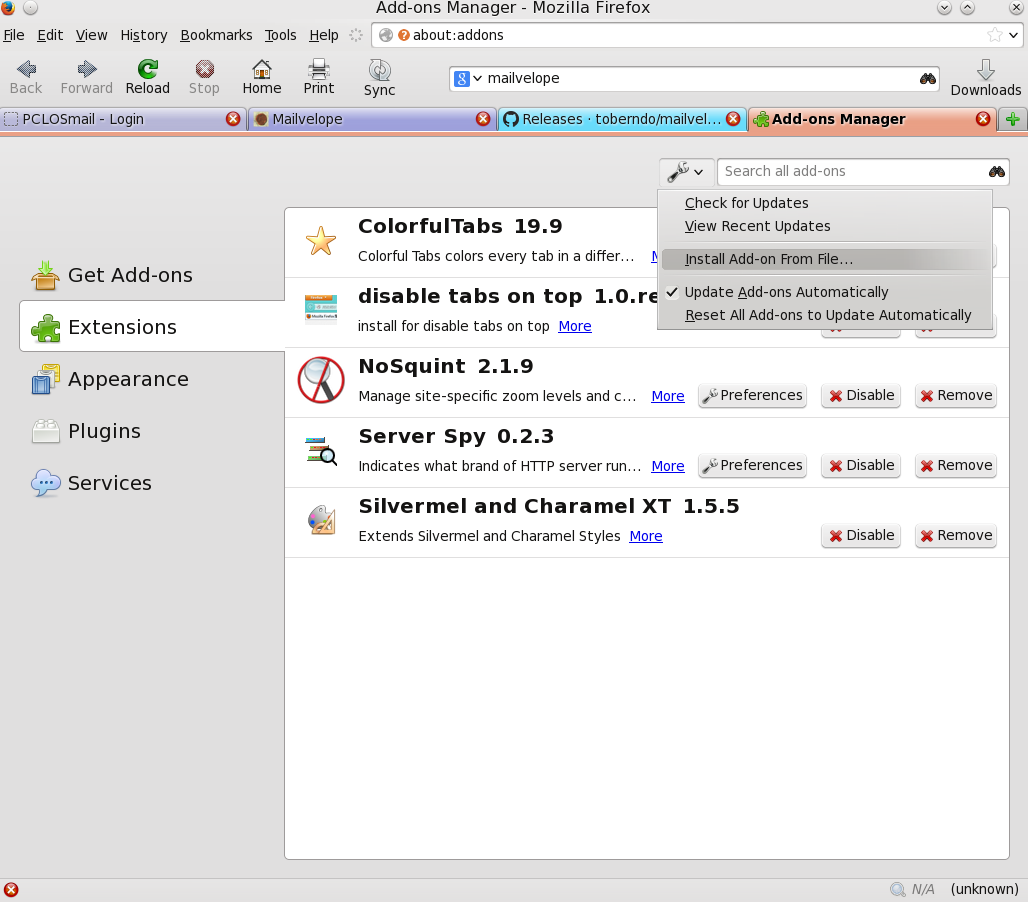Close the Mailvelope tab
This screenshot has width=1028, height=902.
click(483, 119)
